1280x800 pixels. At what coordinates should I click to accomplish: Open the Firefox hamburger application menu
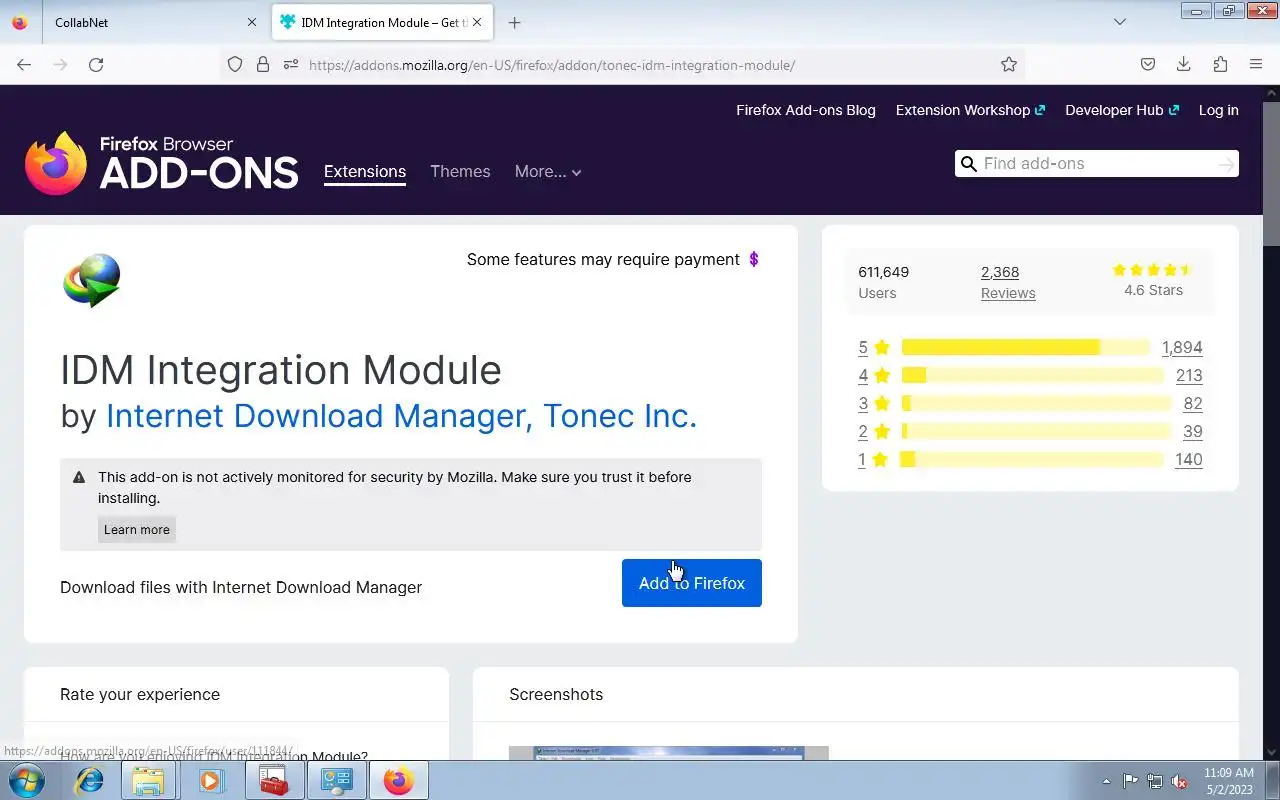(x=1256, y=64)
